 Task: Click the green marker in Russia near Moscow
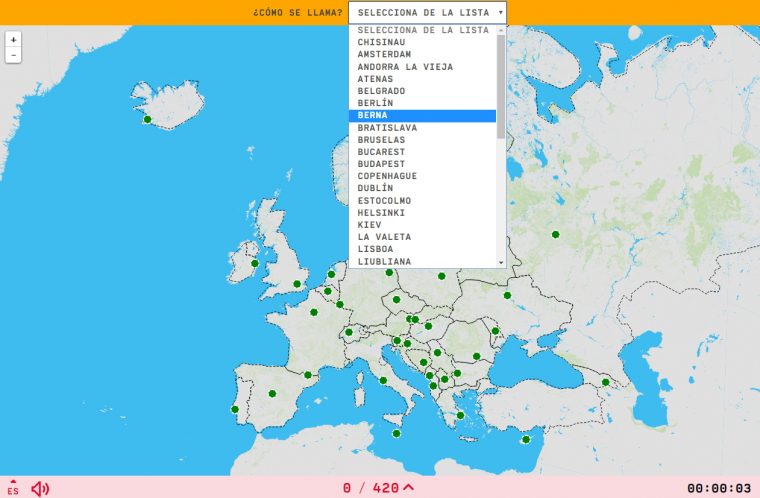point(555,235)
